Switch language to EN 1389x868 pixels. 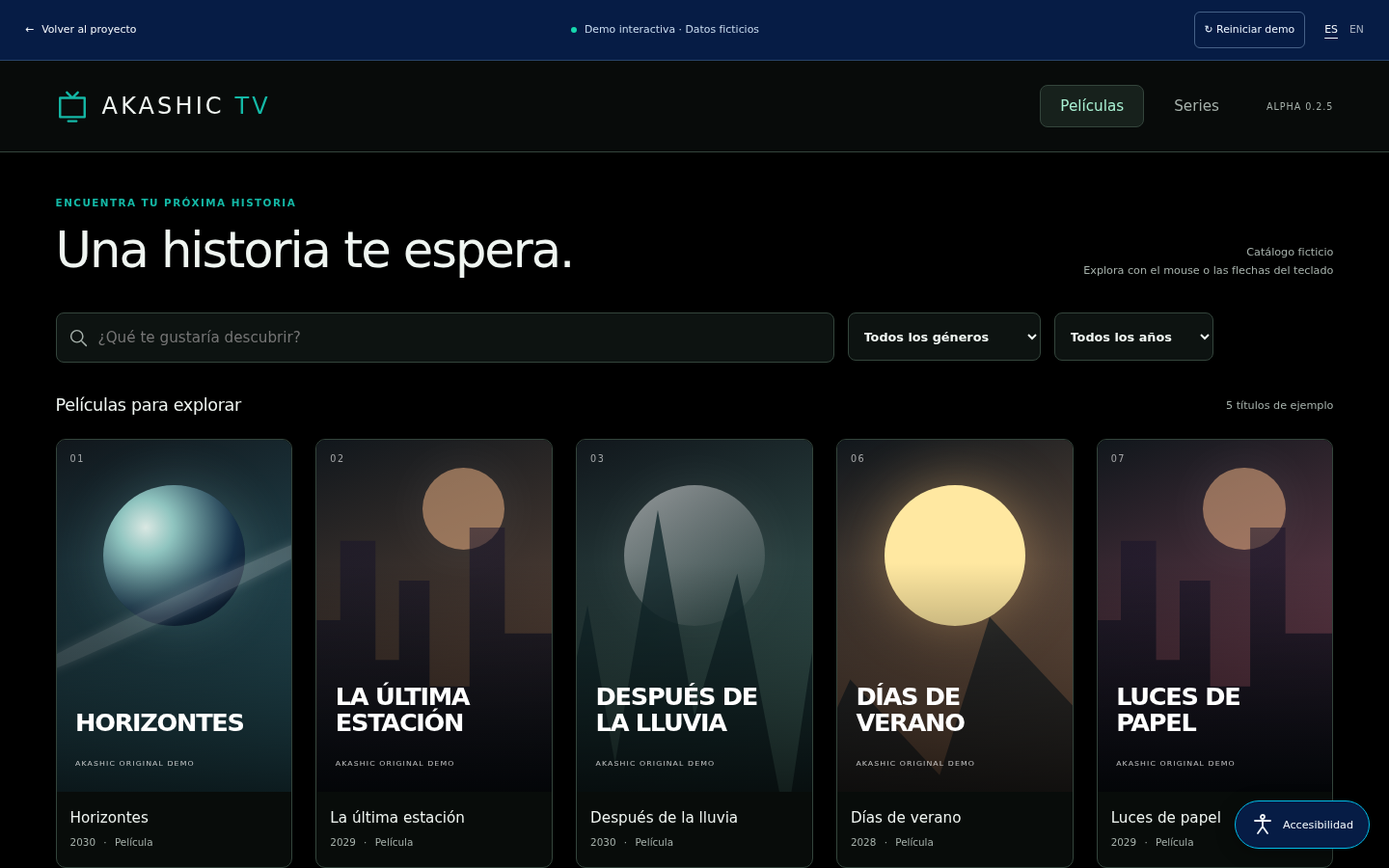coord(1356,29)
